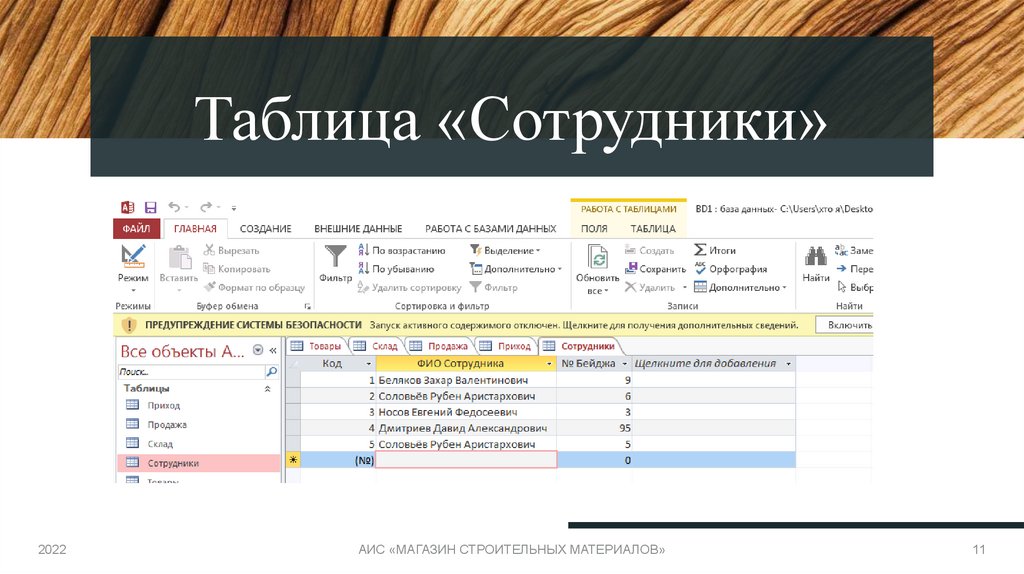Undo the last action in quick access toolbar
The height and width of the screenshot is (574, 1024).
click(x=174, y=207)
